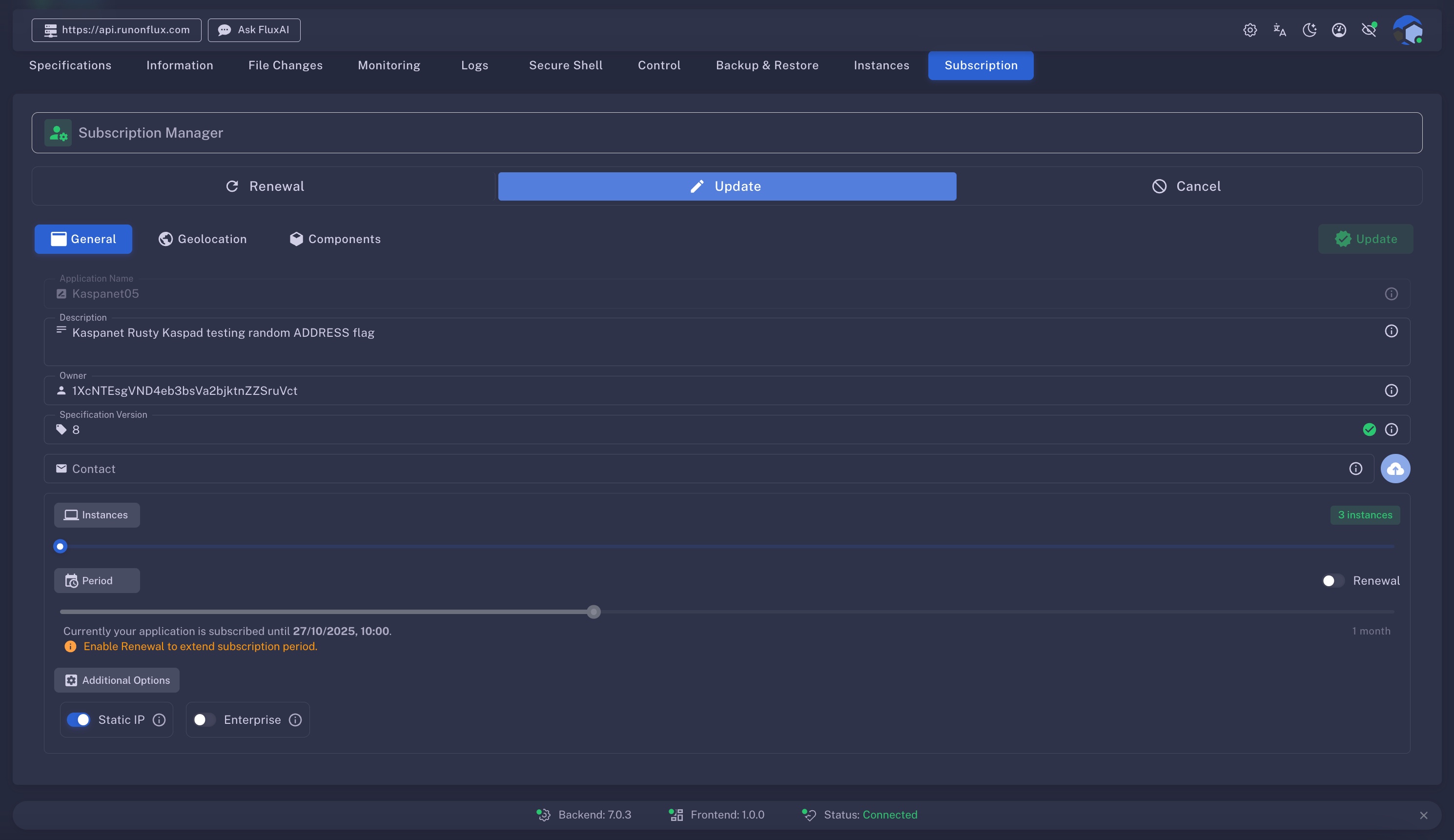This screenshot has width=1454, height=840.
Task: Click into the Contact input field
Action: [692, 469]
